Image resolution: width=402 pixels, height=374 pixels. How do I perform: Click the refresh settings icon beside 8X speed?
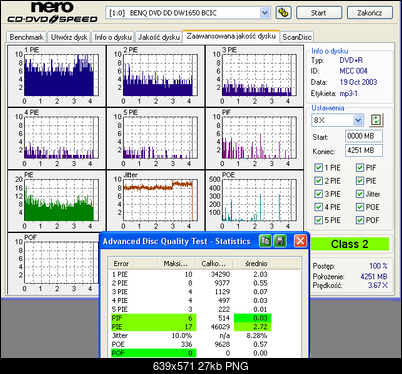click(x=376, y=120)
